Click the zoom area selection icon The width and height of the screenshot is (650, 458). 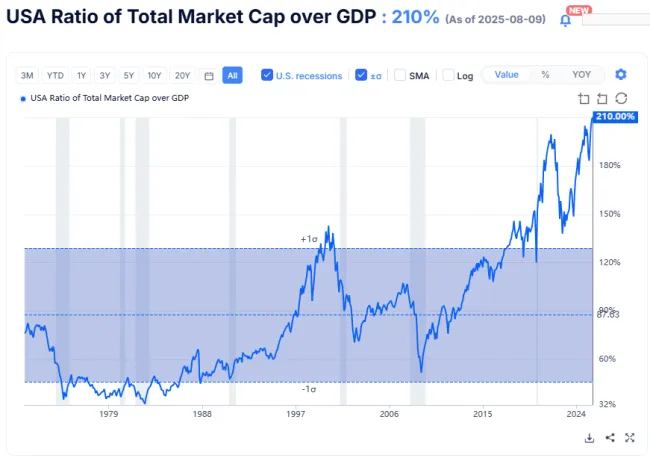(584, 98)
